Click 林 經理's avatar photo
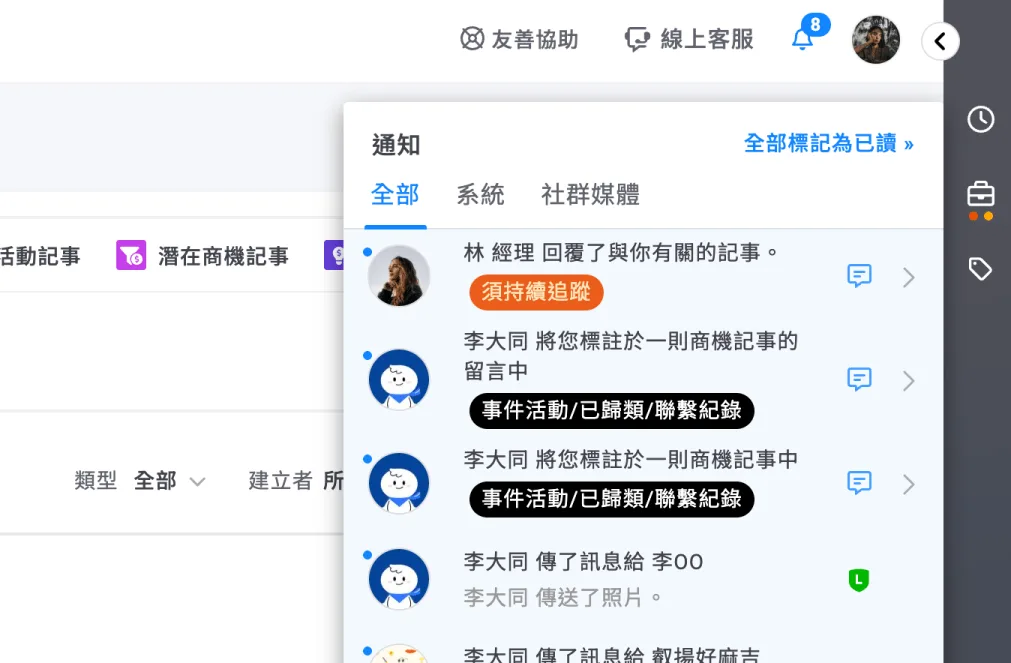 399,276
